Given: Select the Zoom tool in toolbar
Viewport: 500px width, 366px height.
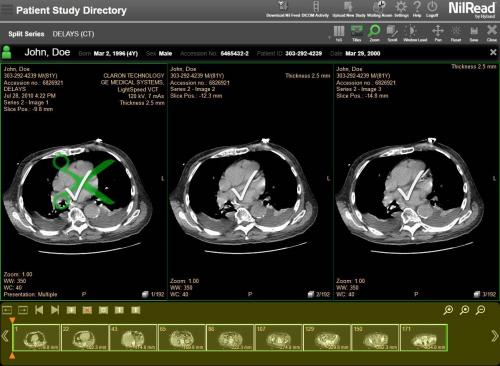Looking at the screenshot, I should [374, 33].
